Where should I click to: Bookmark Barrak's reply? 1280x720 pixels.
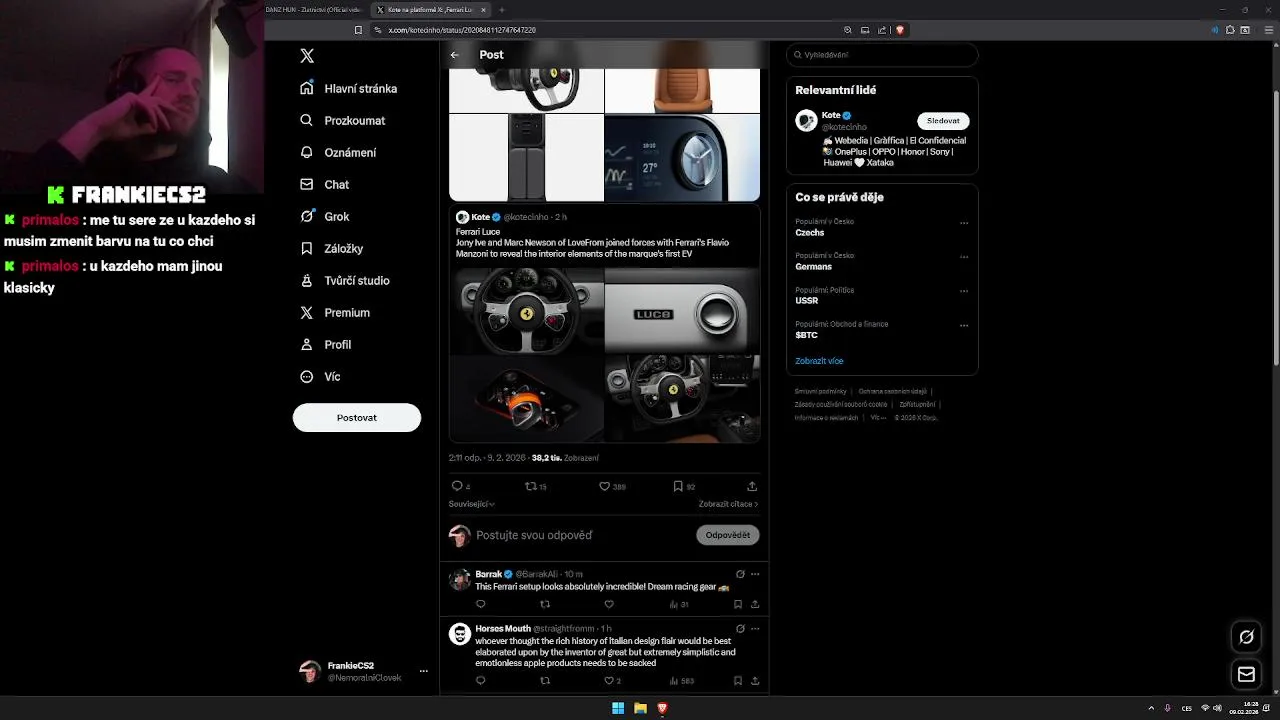click(738, 604)
